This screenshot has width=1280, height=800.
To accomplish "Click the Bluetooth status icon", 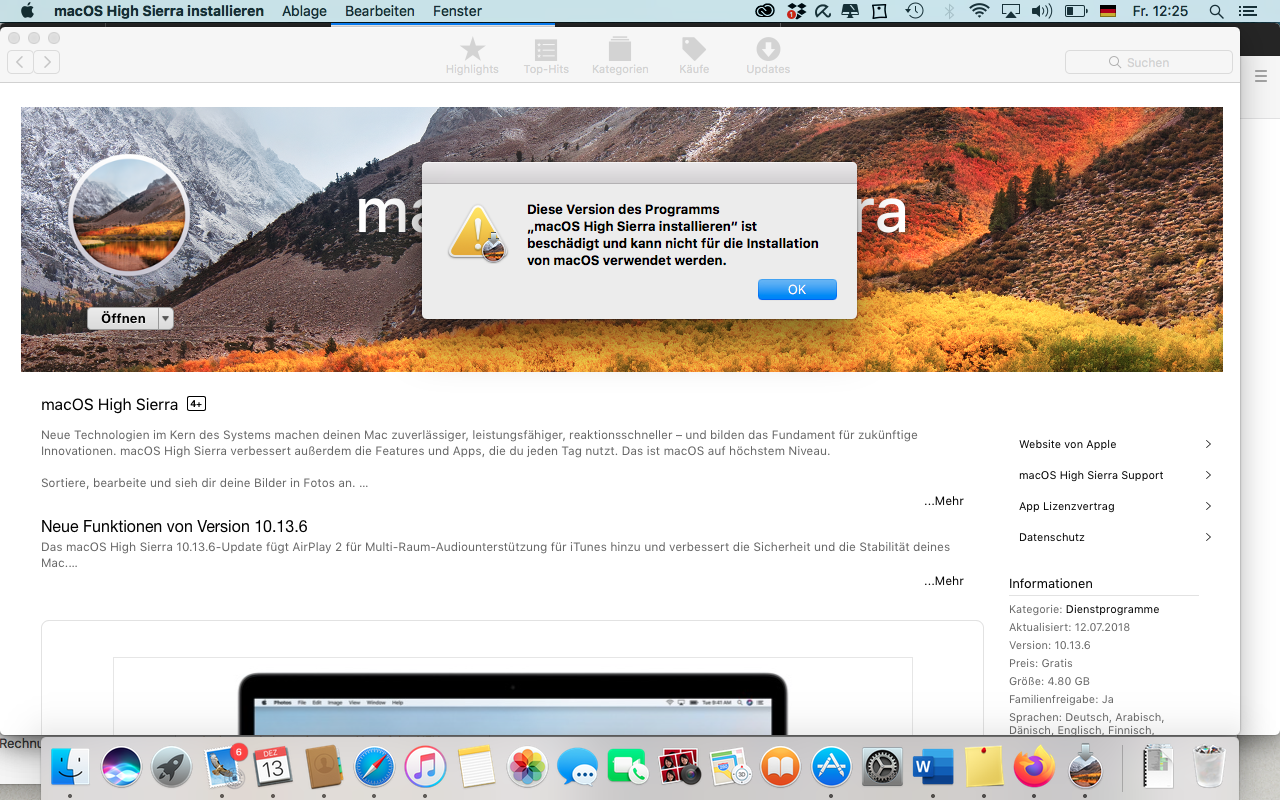I will tap(949, 11).
